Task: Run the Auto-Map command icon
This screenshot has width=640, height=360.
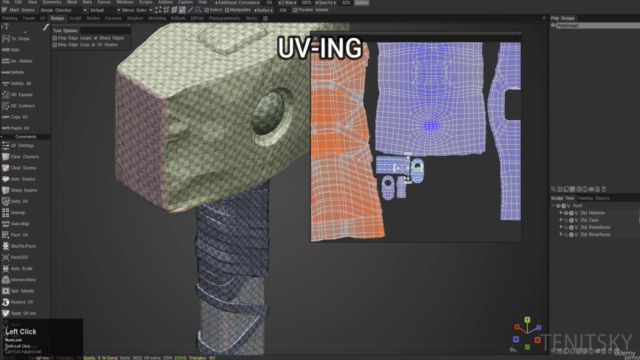Action: tap(5, 224)
